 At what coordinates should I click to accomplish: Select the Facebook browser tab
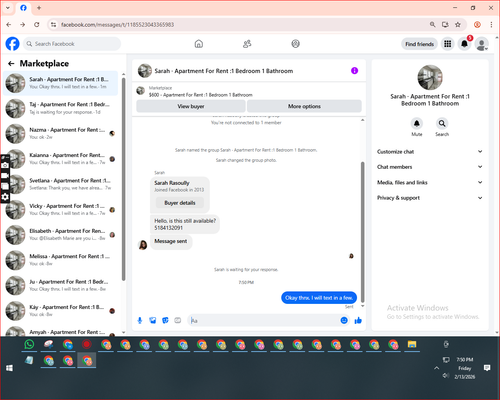[23, 8]
